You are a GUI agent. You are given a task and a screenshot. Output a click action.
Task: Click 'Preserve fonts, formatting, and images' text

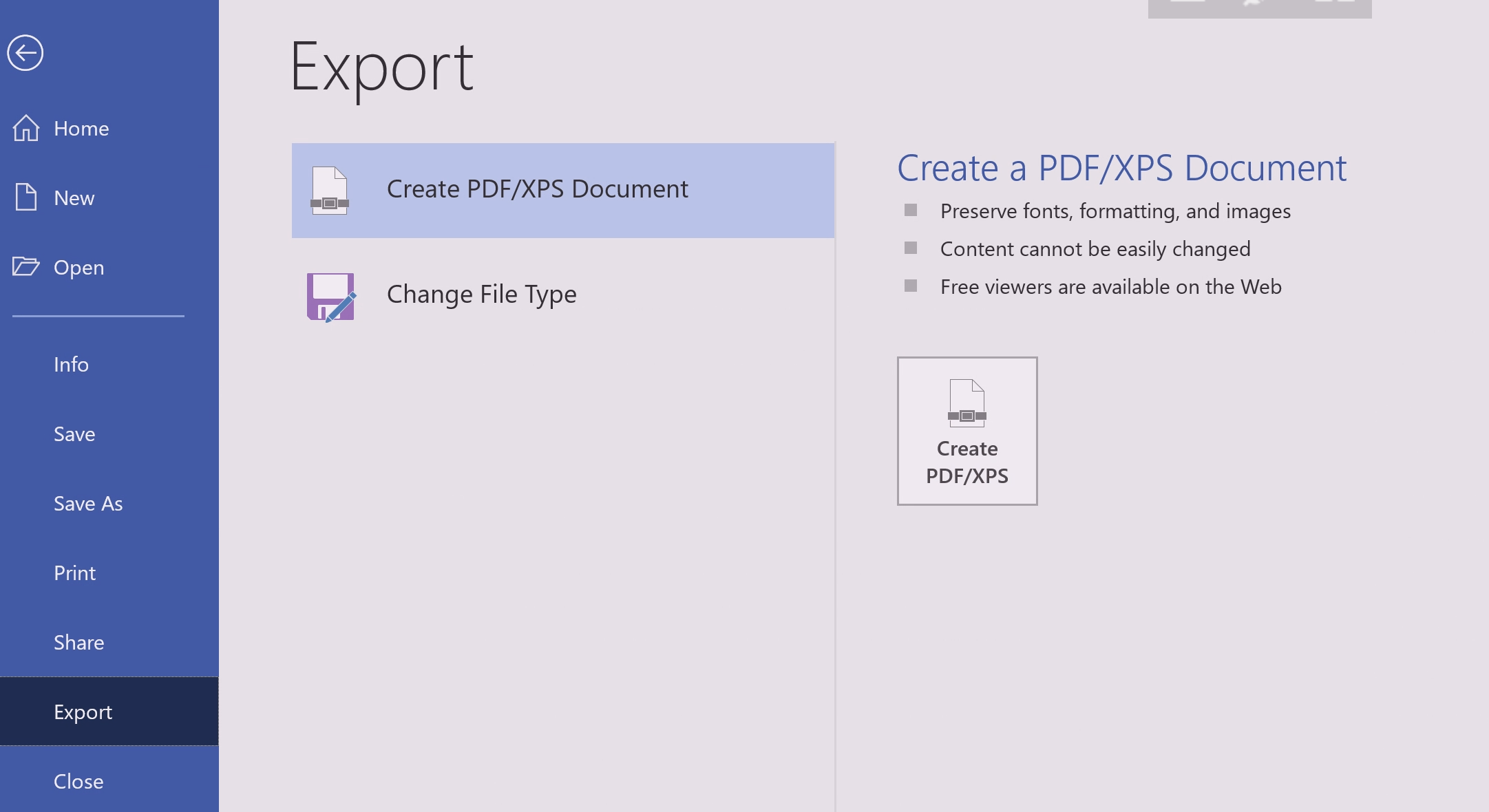pyautogui.click(x=1115, y=211)
